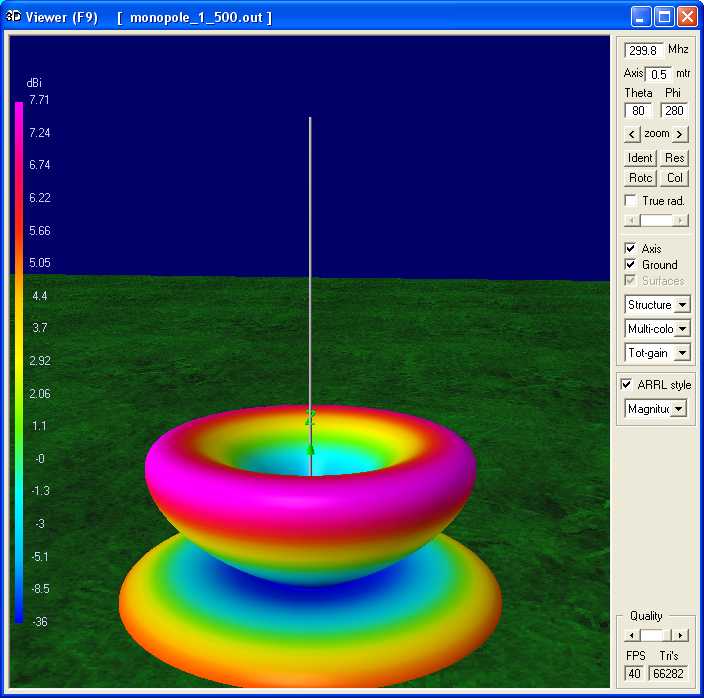704x698 pixels.
Task: Toggle the Ground checkbox off
Action: [630, 265]
